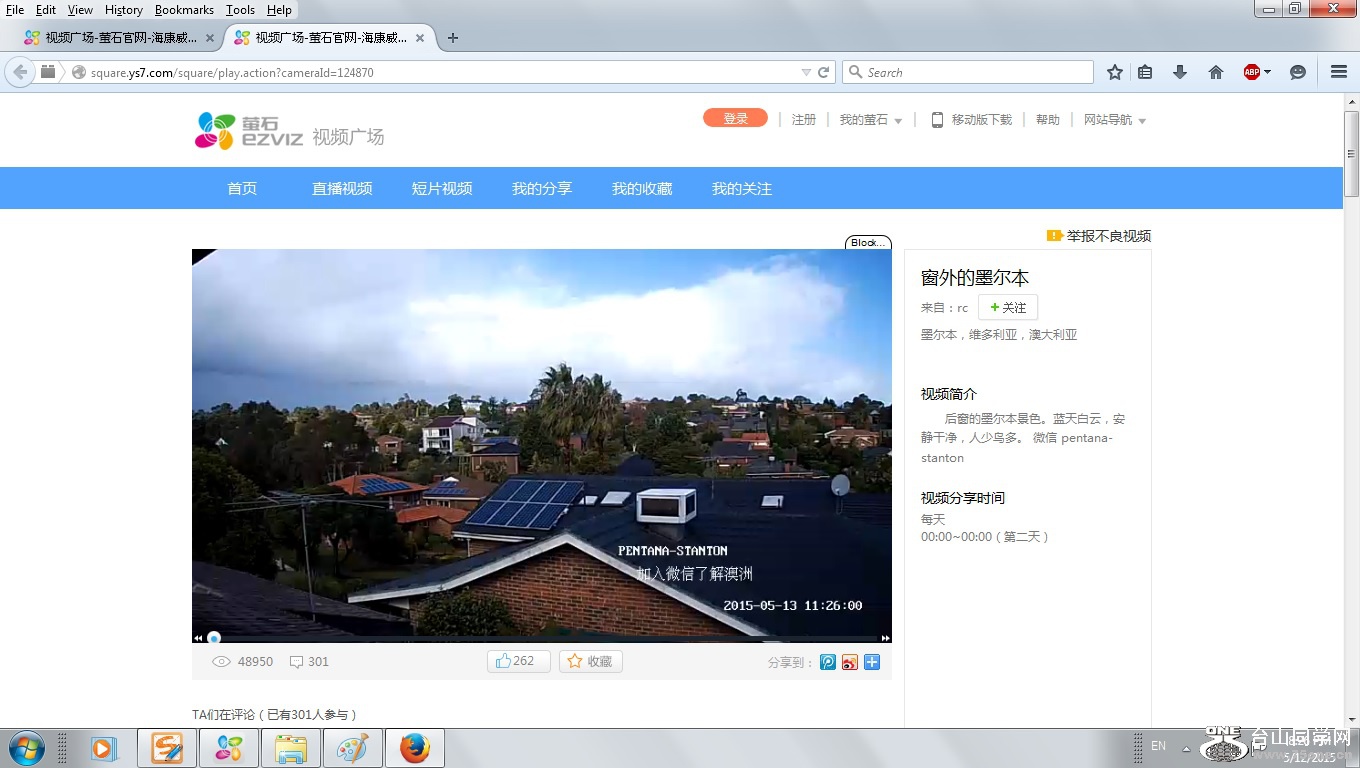1360x768 pixels.
Task: Share to Weibo with the red icon
Action: click(850, 662)
